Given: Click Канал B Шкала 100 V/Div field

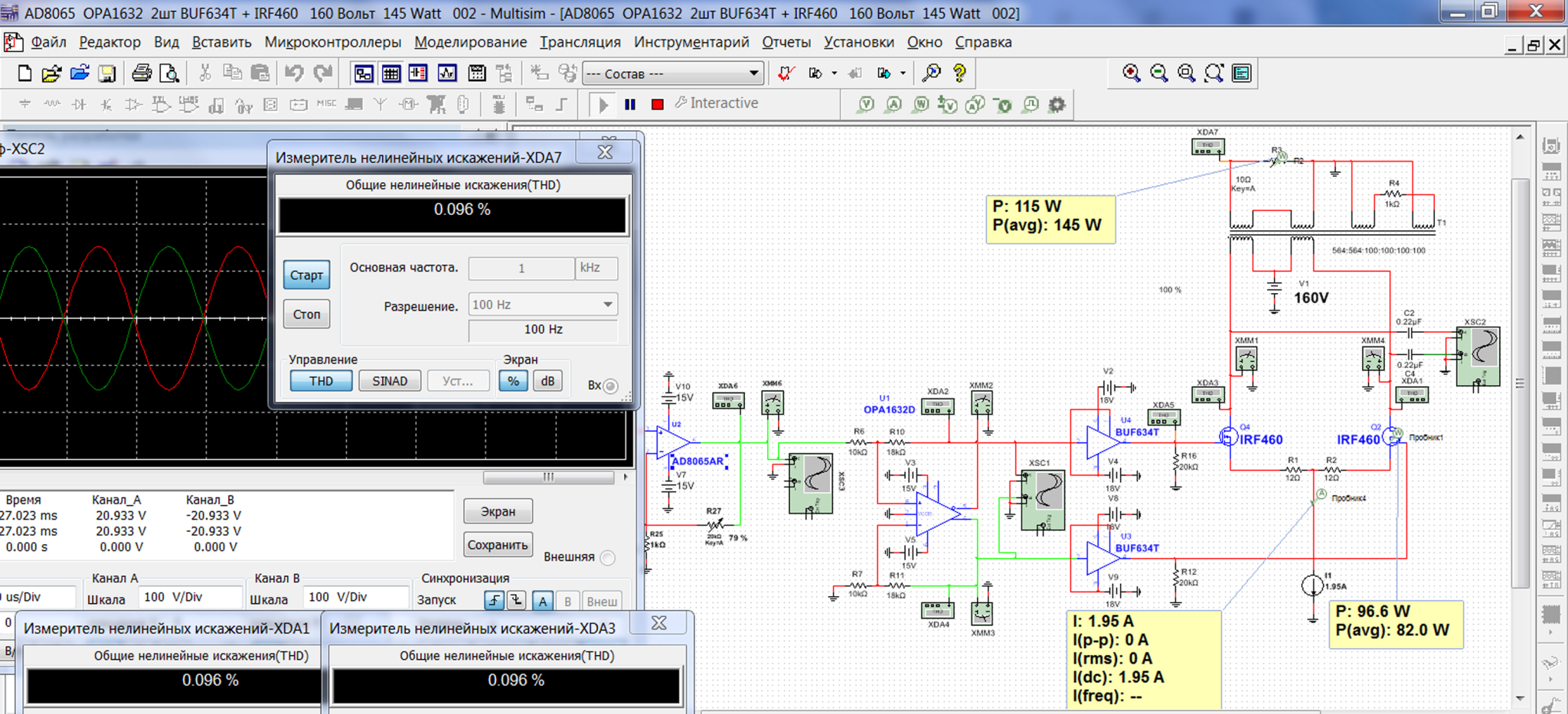Looking at the screenshot, I should pos(355,597).
